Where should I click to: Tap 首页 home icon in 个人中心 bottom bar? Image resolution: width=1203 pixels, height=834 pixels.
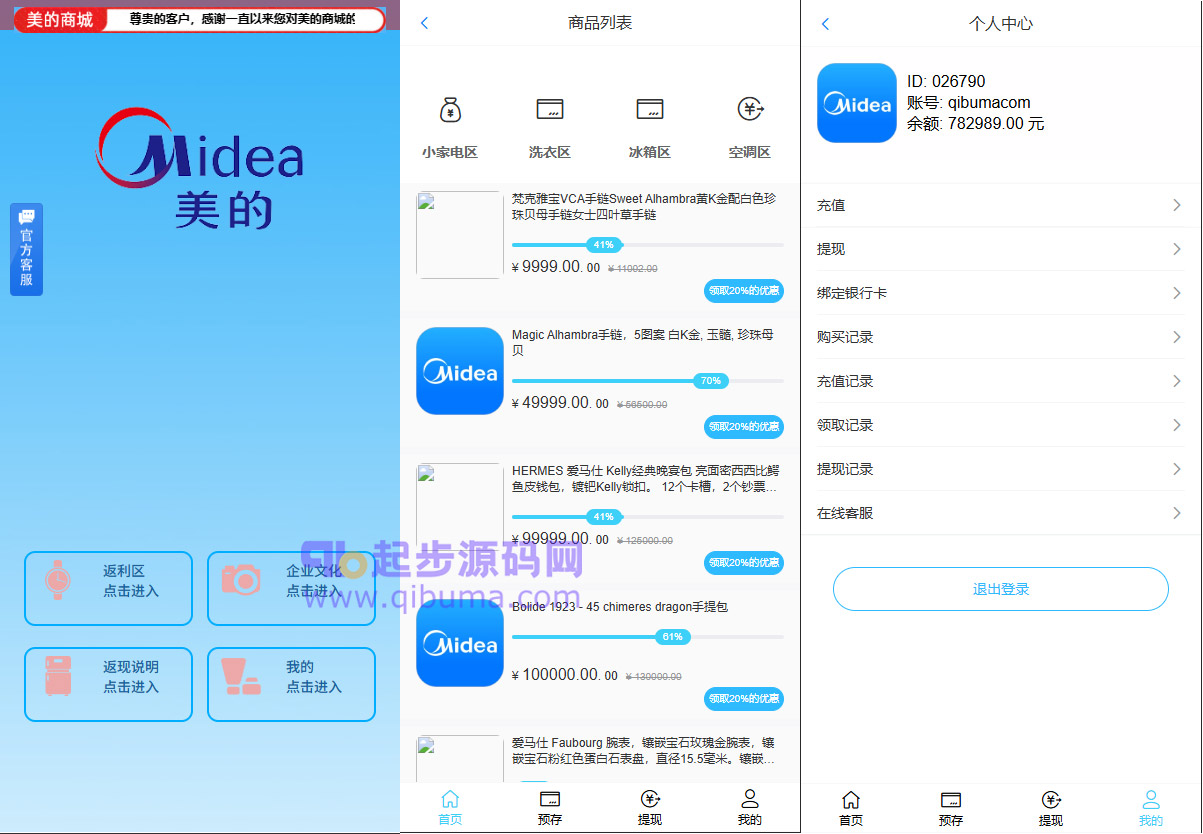[851, 799]
